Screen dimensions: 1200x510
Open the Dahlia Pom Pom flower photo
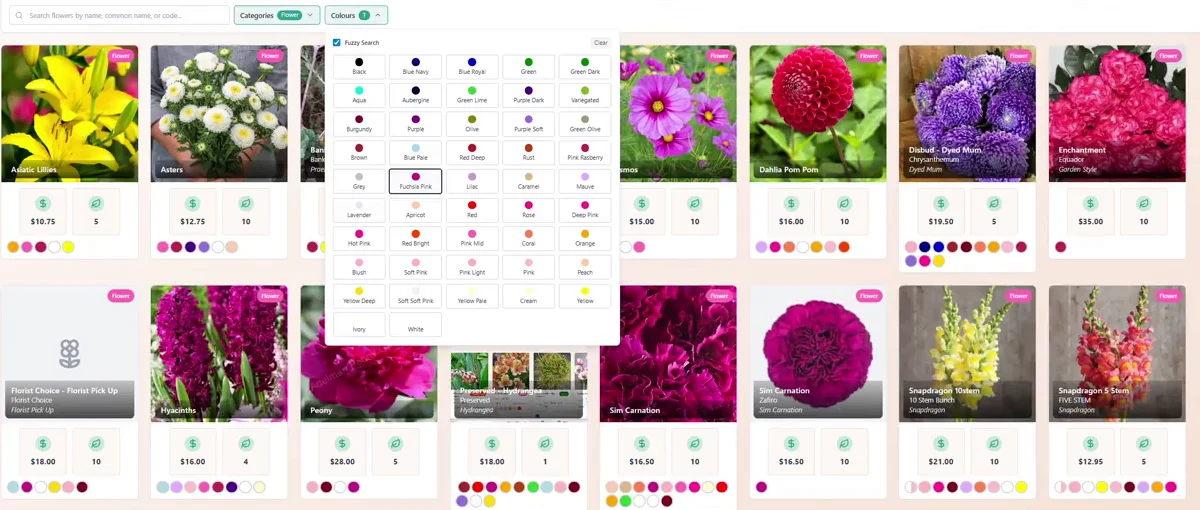(x=818, y=113)
